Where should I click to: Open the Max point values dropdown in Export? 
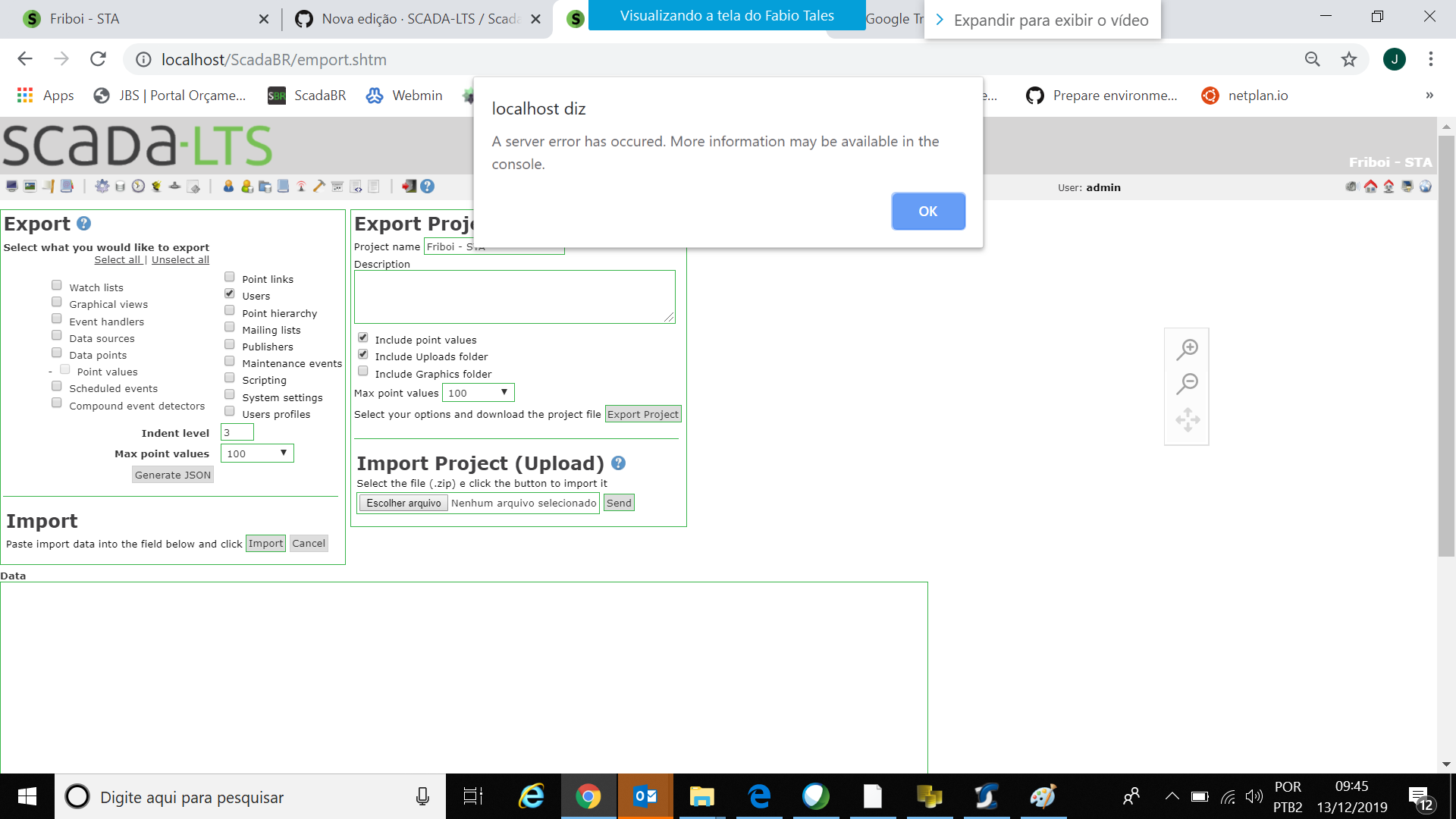click(256, 453)
